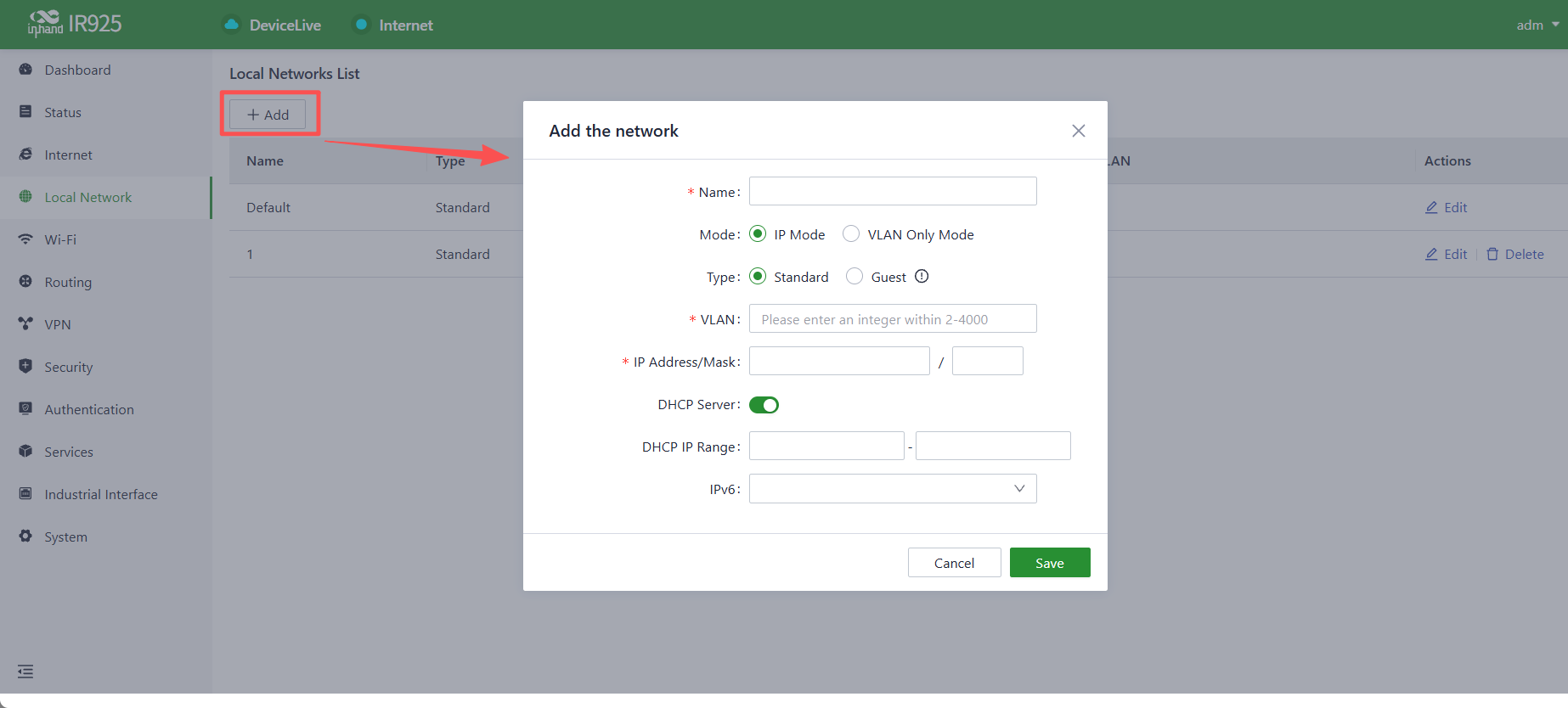The image size is (1568, 708).
Task: Click the Routing sidebar icon
Action: point(25,282)
